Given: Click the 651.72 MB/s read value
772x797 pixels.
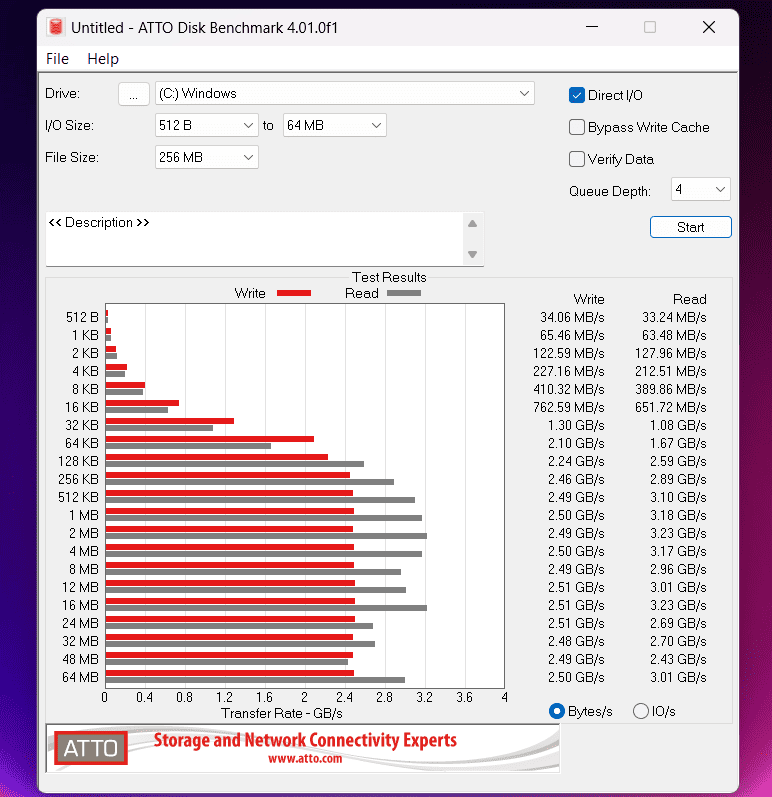Looking at the screenshot, I should (x=671, y=407).
